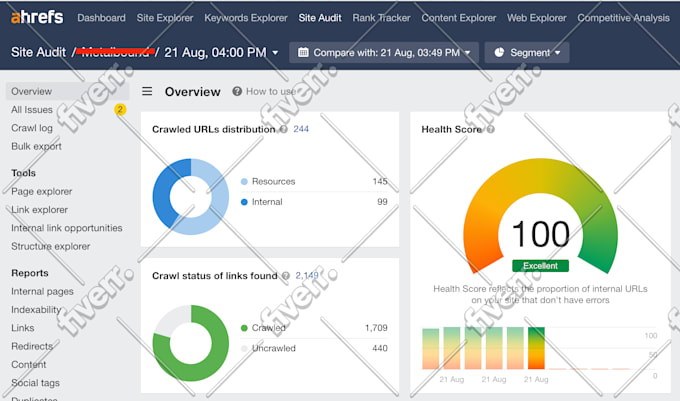The image size is (680, 401).
Task: Click the info icon beside Crawl status of links found
Action: 286,276
